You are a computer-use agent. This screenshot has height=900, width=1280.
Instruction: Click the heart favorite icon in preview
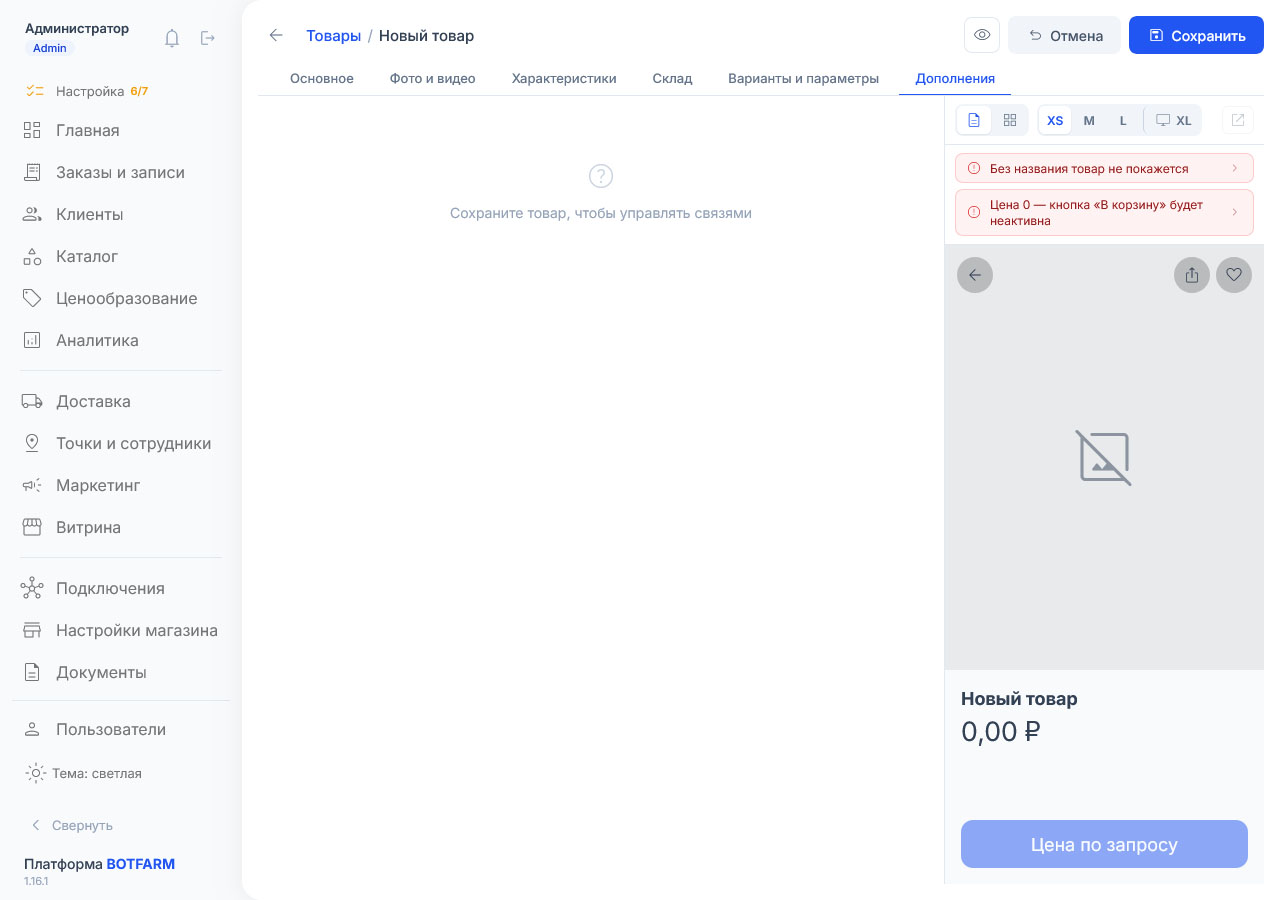[x=1234, y=275]
